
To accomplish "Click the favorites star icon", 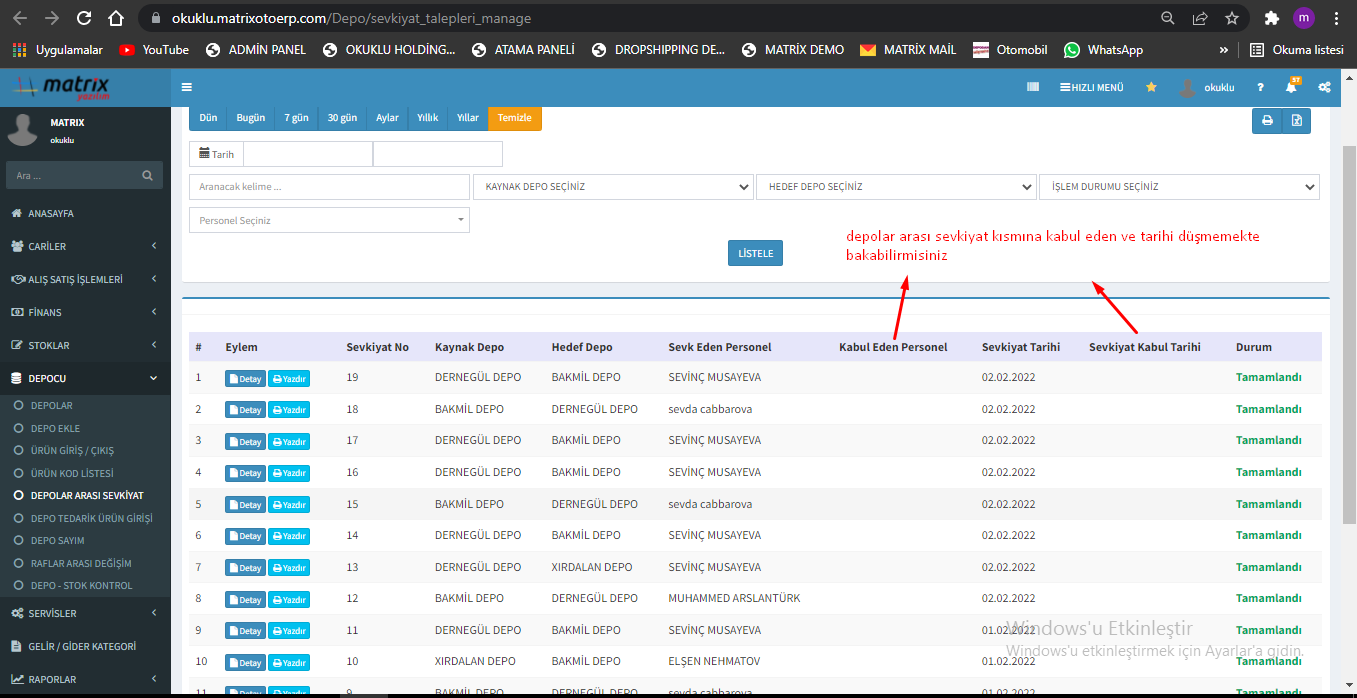I will click(1151, 87).
